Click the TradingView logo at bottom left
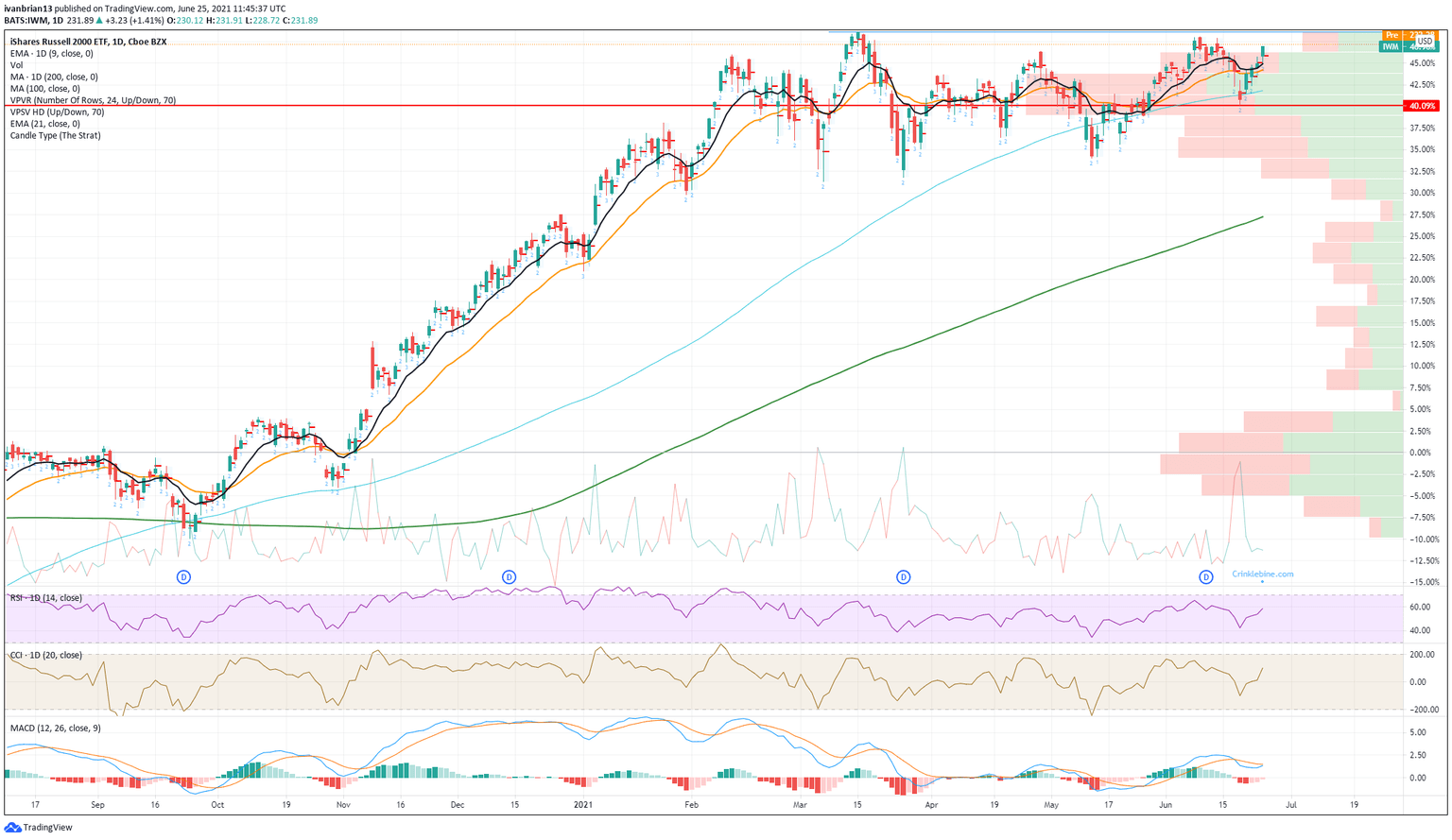Viewport: 1452px width, 840px height. pyautogui.click(x=37, y=828)
